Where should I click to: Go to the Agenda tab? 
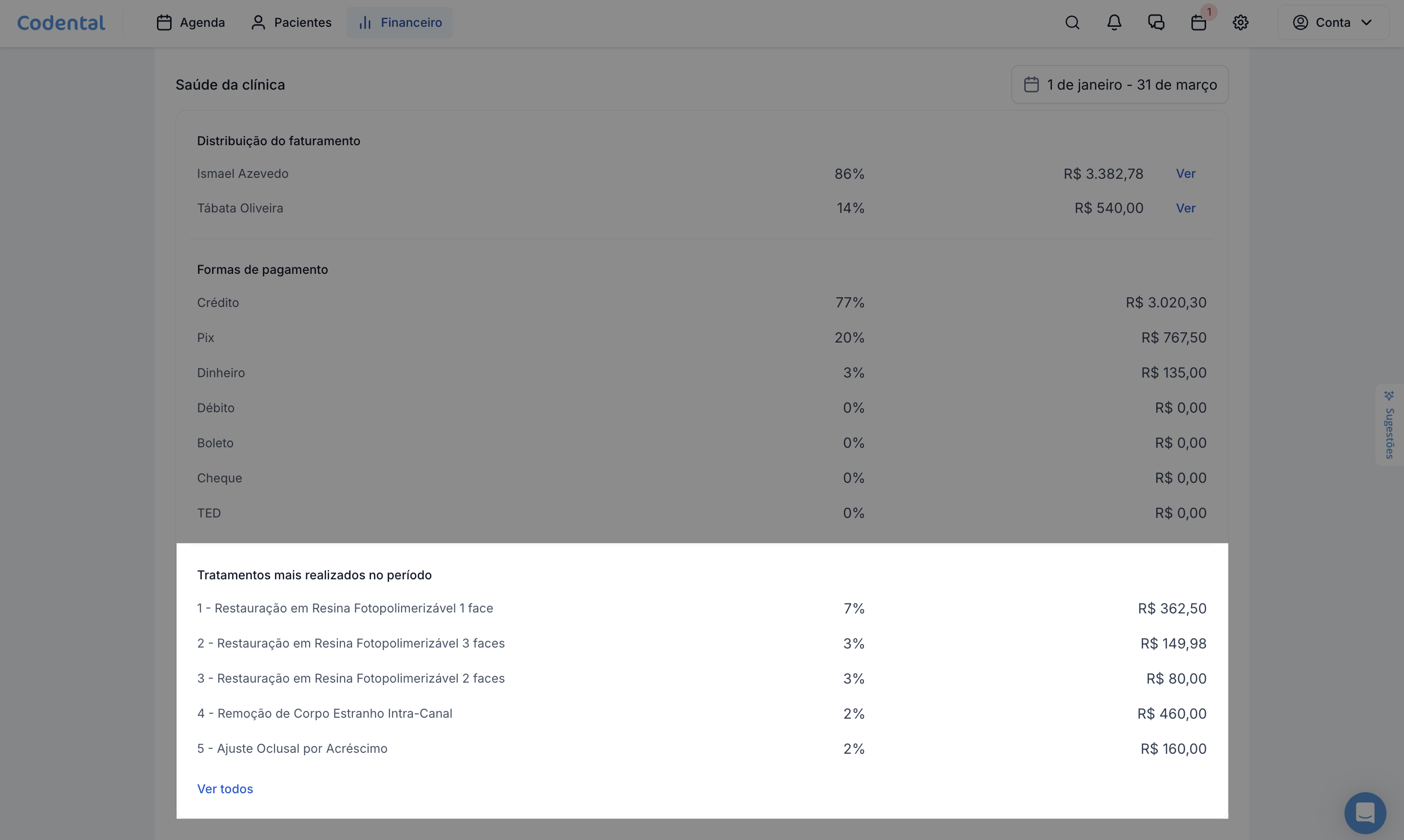pos(190,22)
